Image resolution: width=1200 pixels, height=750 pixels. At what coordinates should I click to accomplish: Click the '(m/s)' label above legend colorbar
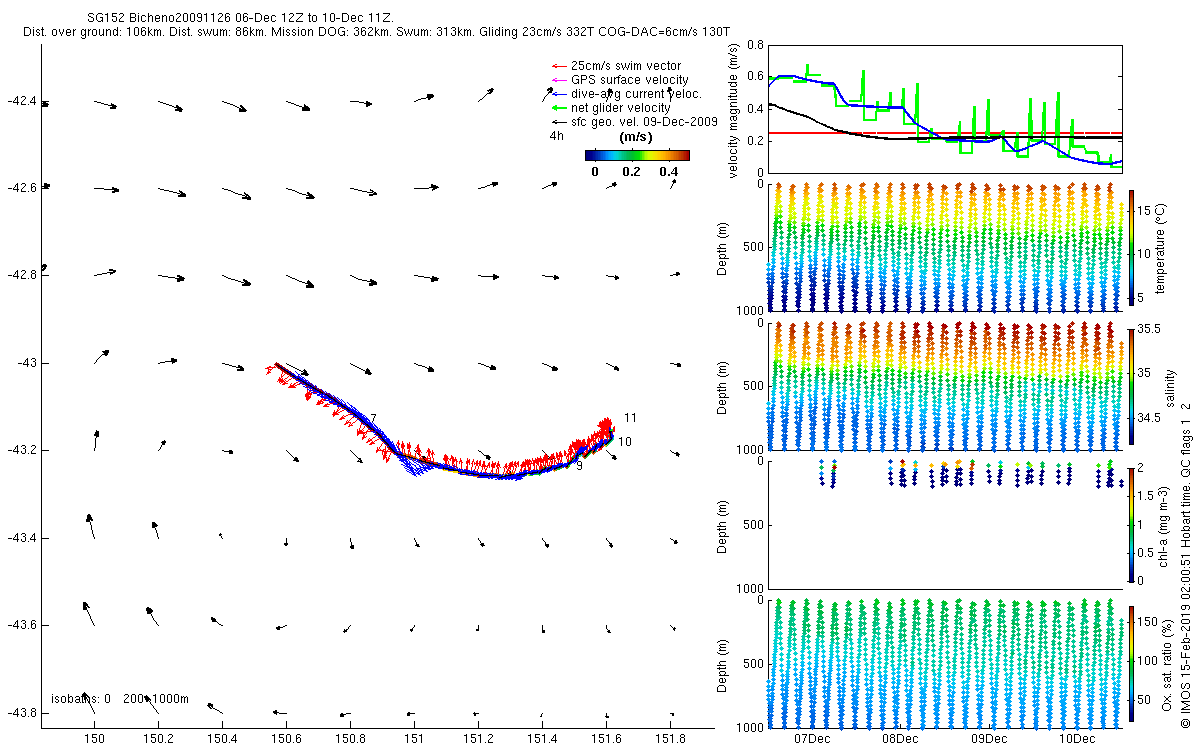tap(637, 136)
